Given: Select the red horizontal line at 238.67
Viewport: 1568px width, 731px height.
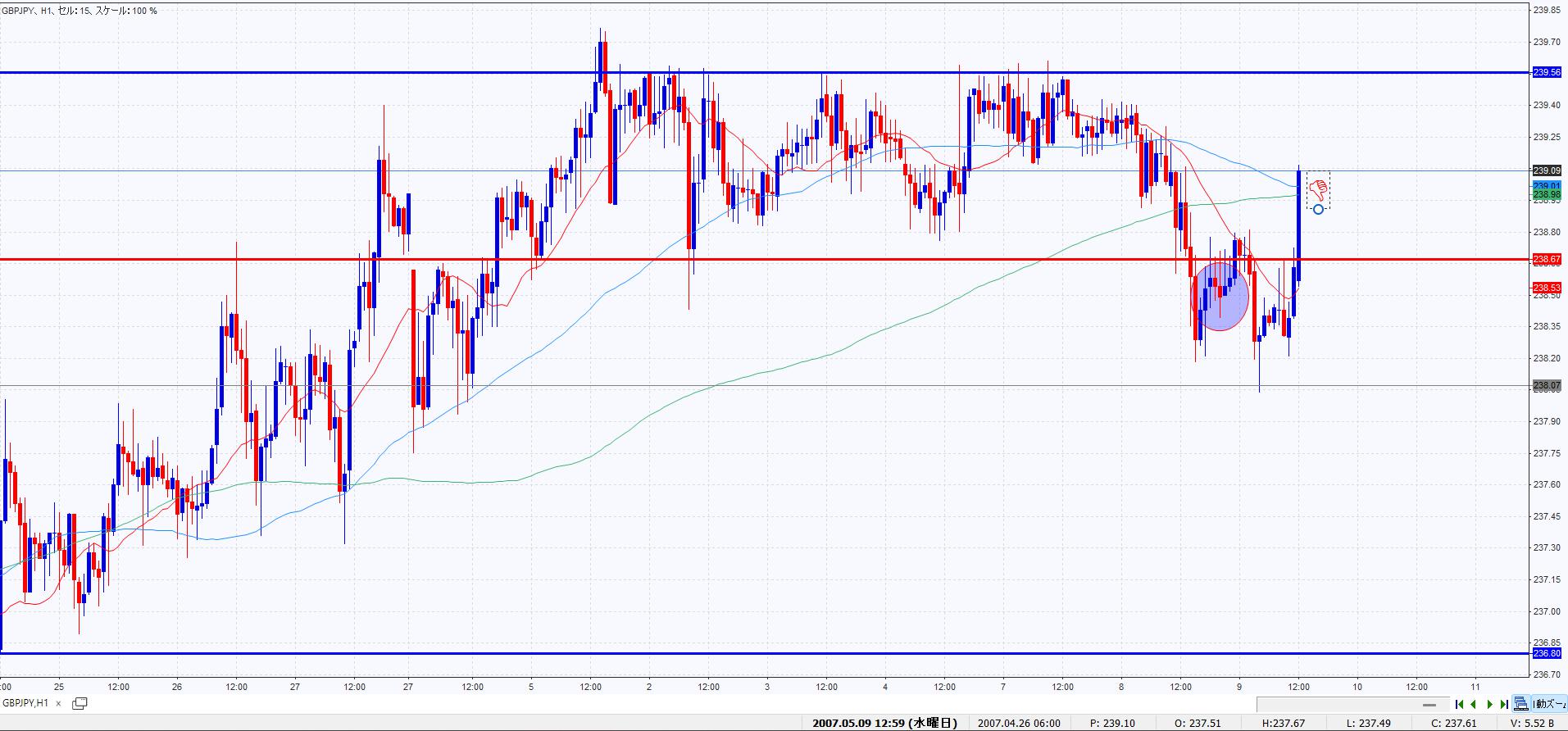Looking at the screenshot, I should coord(765,260).
